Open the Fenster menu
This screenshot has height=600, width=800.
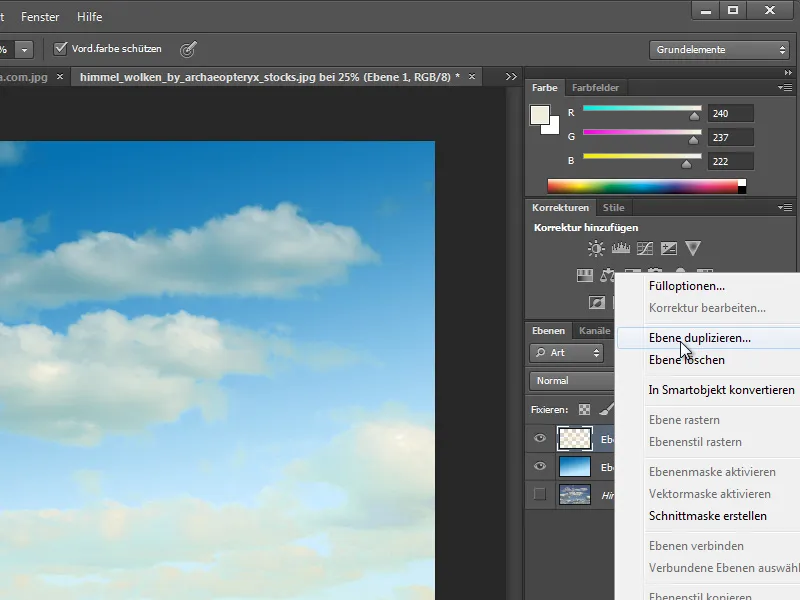tap(40, 17)
